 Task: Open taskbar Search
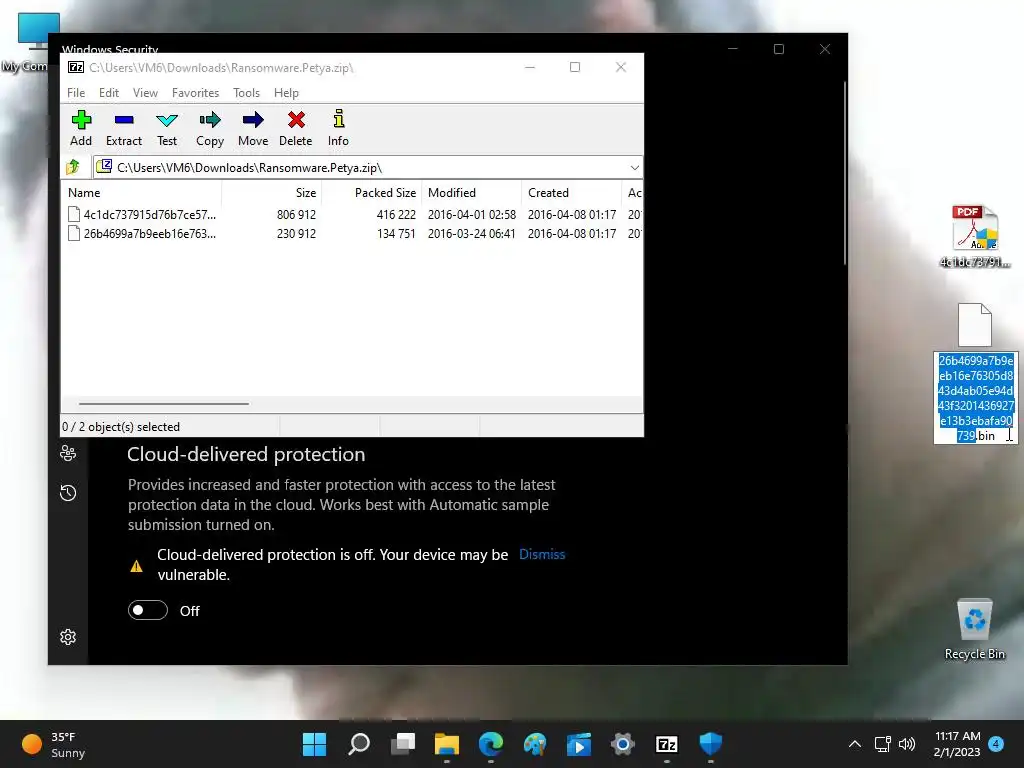pos(359,744)
